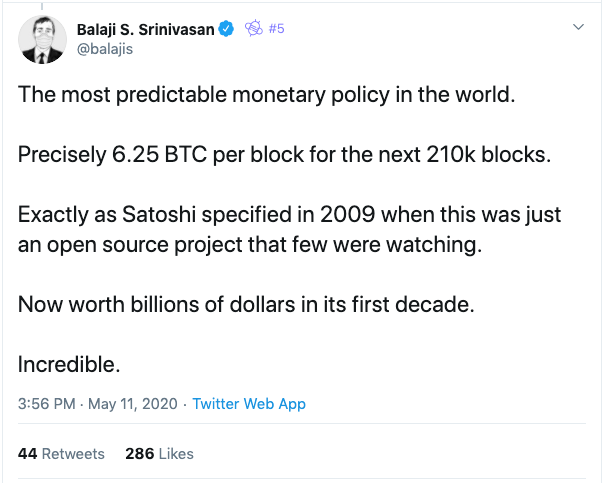
Task: Open the @balajis handle link
Action: click(x=105, y=49)
